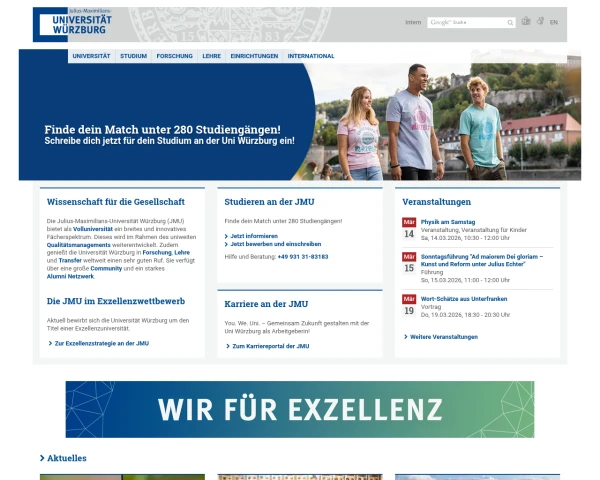Screen dimensions: 600x480
Task: Open the FORSCHUNG menu
Action: [174, 56]
